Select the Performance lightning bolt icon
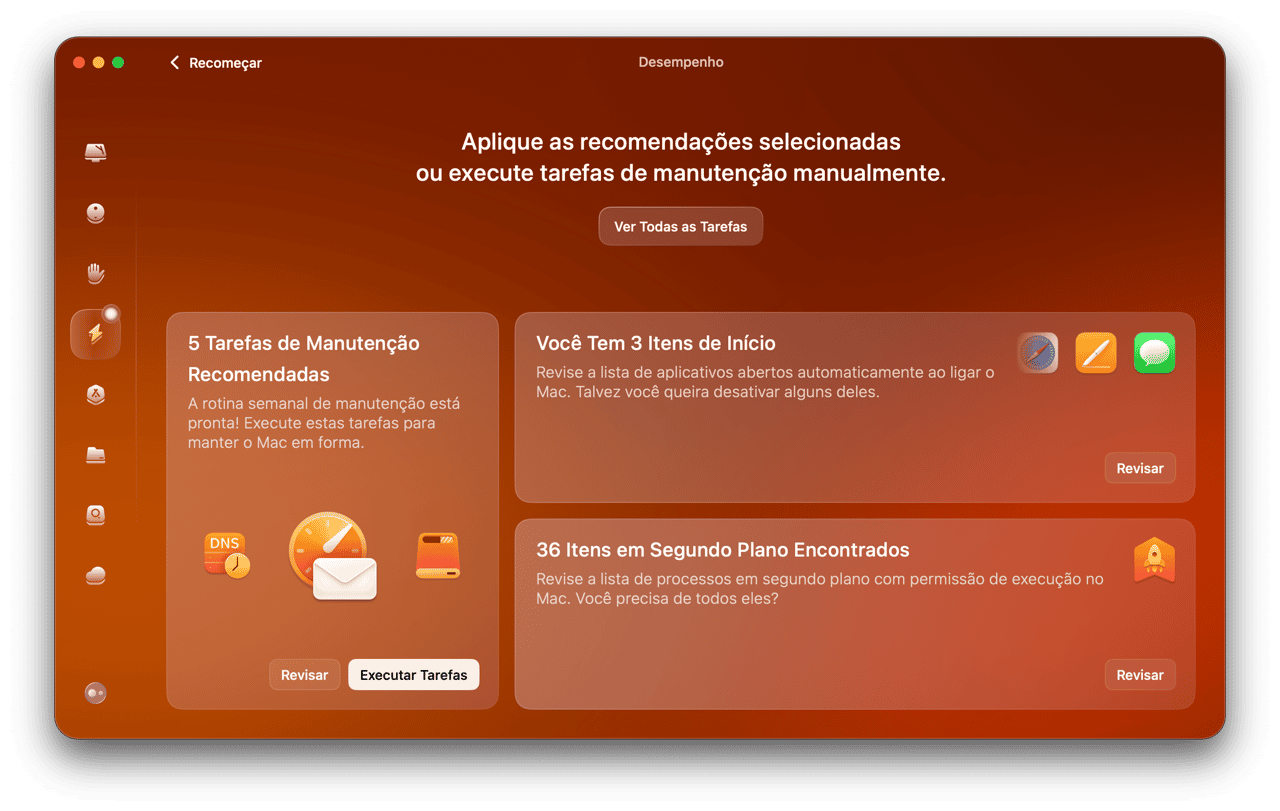 pos(96,334)
